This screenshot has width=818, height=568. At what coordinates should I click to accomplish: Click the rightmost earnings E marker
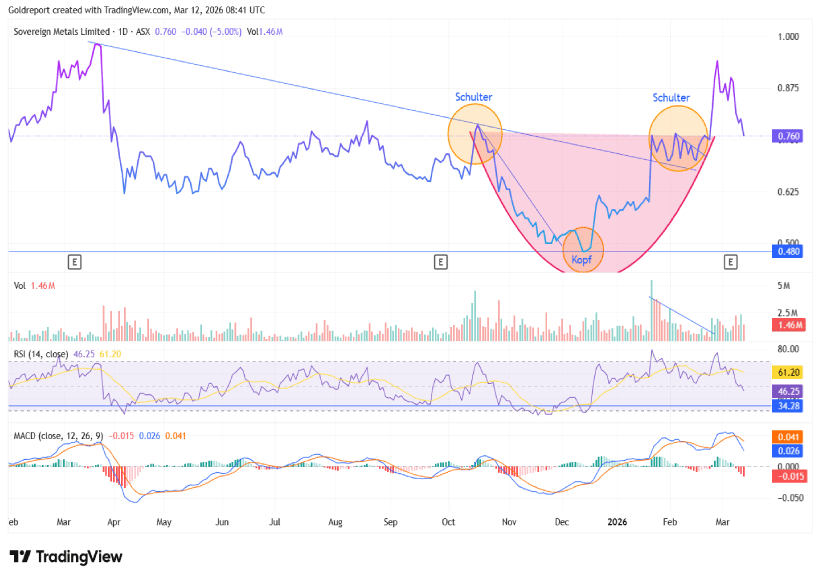(731, 262)
